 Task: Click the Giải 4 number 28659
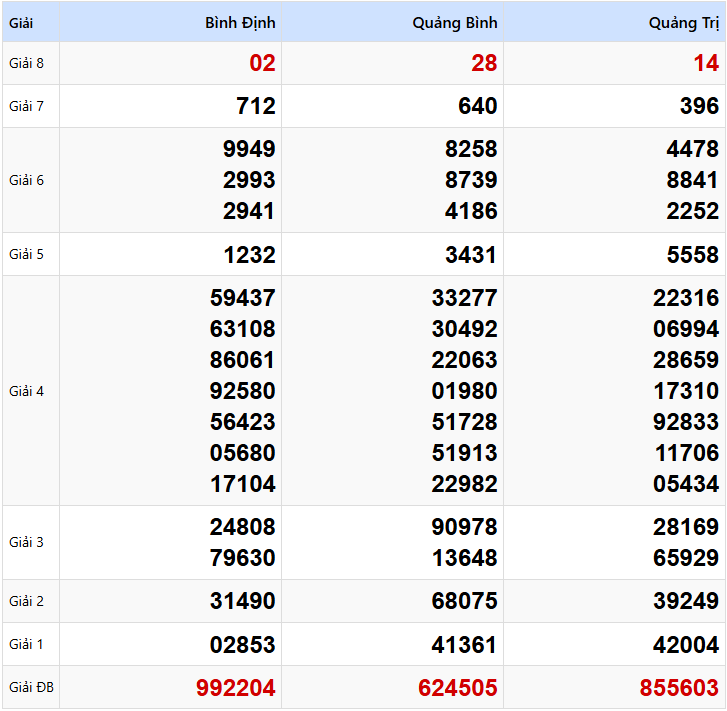click(x=687, y=360)
